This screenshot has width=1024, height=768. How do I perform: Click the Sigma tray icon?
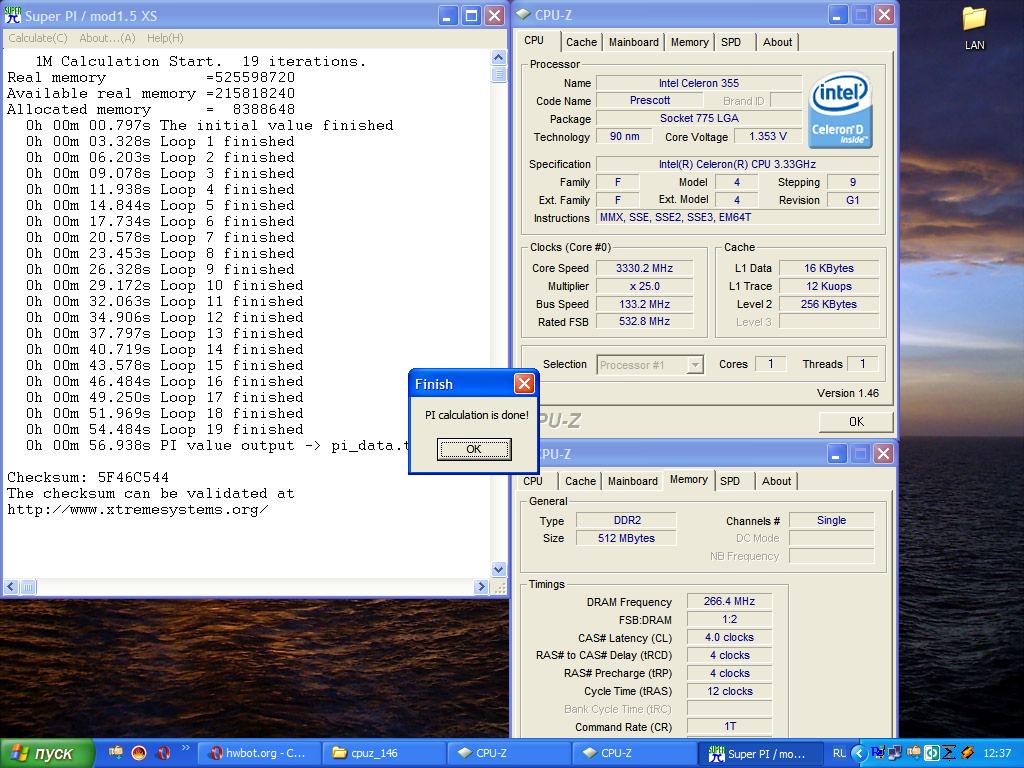pos(950,753)
